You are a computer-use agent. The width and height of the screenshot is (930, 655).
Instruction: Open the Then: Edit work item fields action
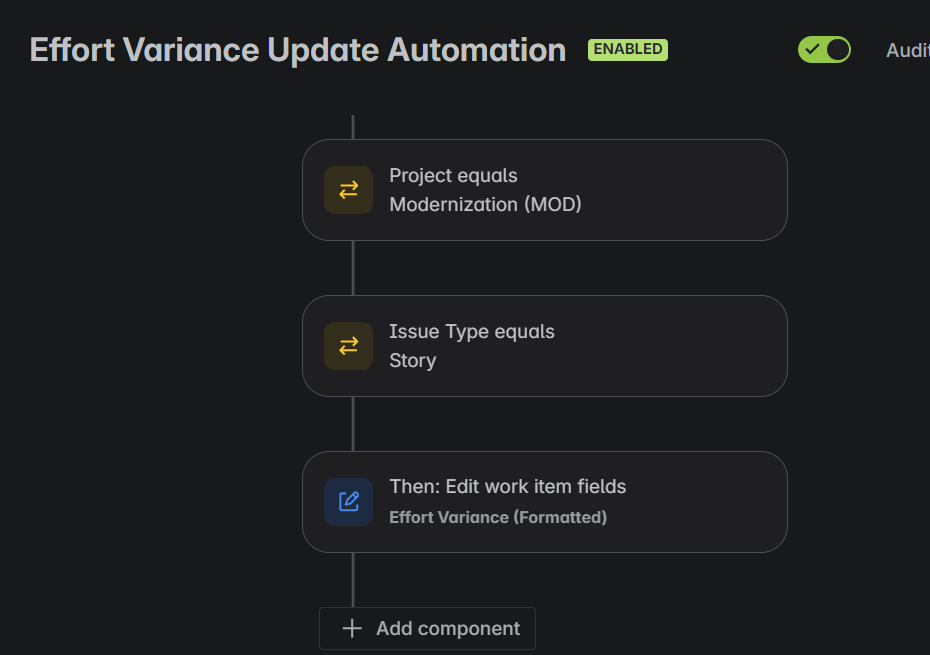pos(544,502)
